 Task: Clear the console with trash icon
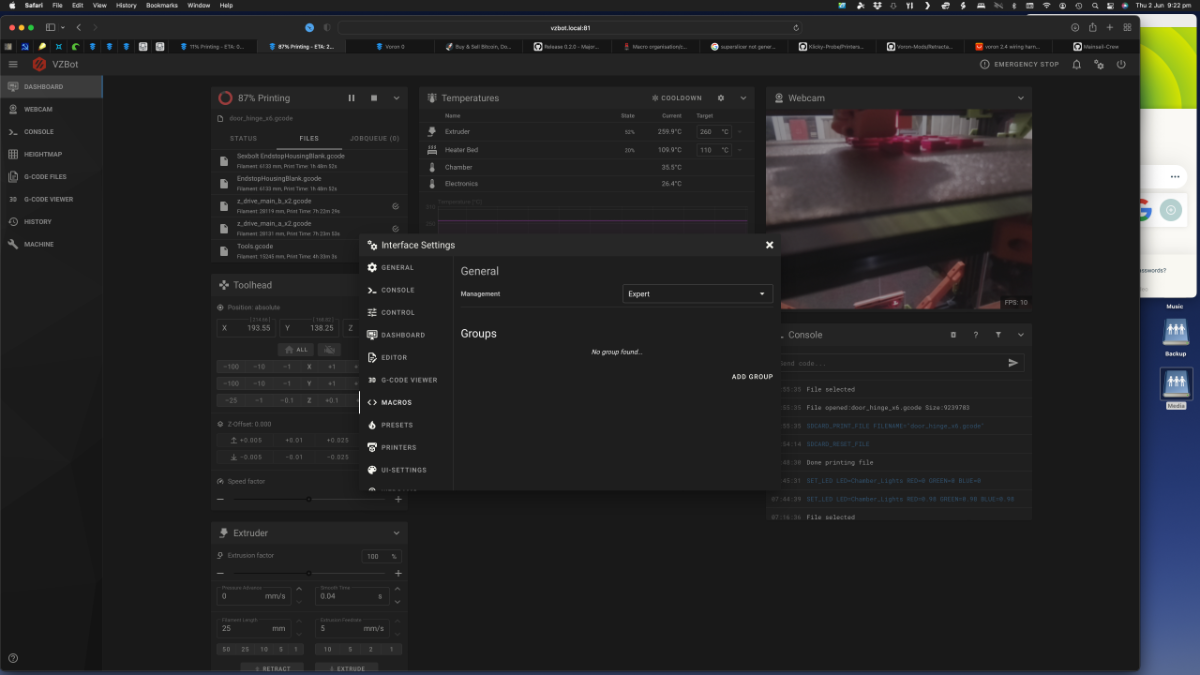click(x=953, y=335)
